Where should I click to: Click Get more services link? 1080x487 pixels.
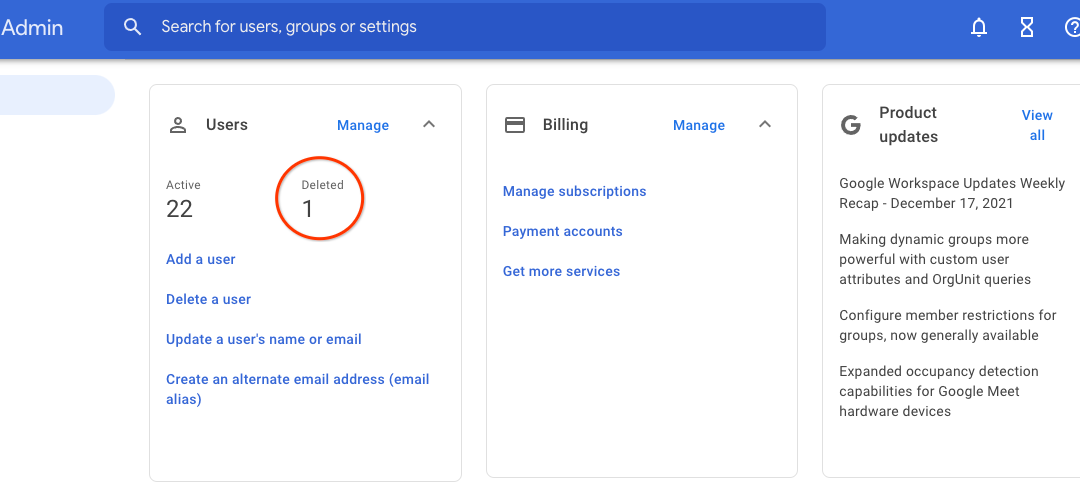[x=561, y=271]
